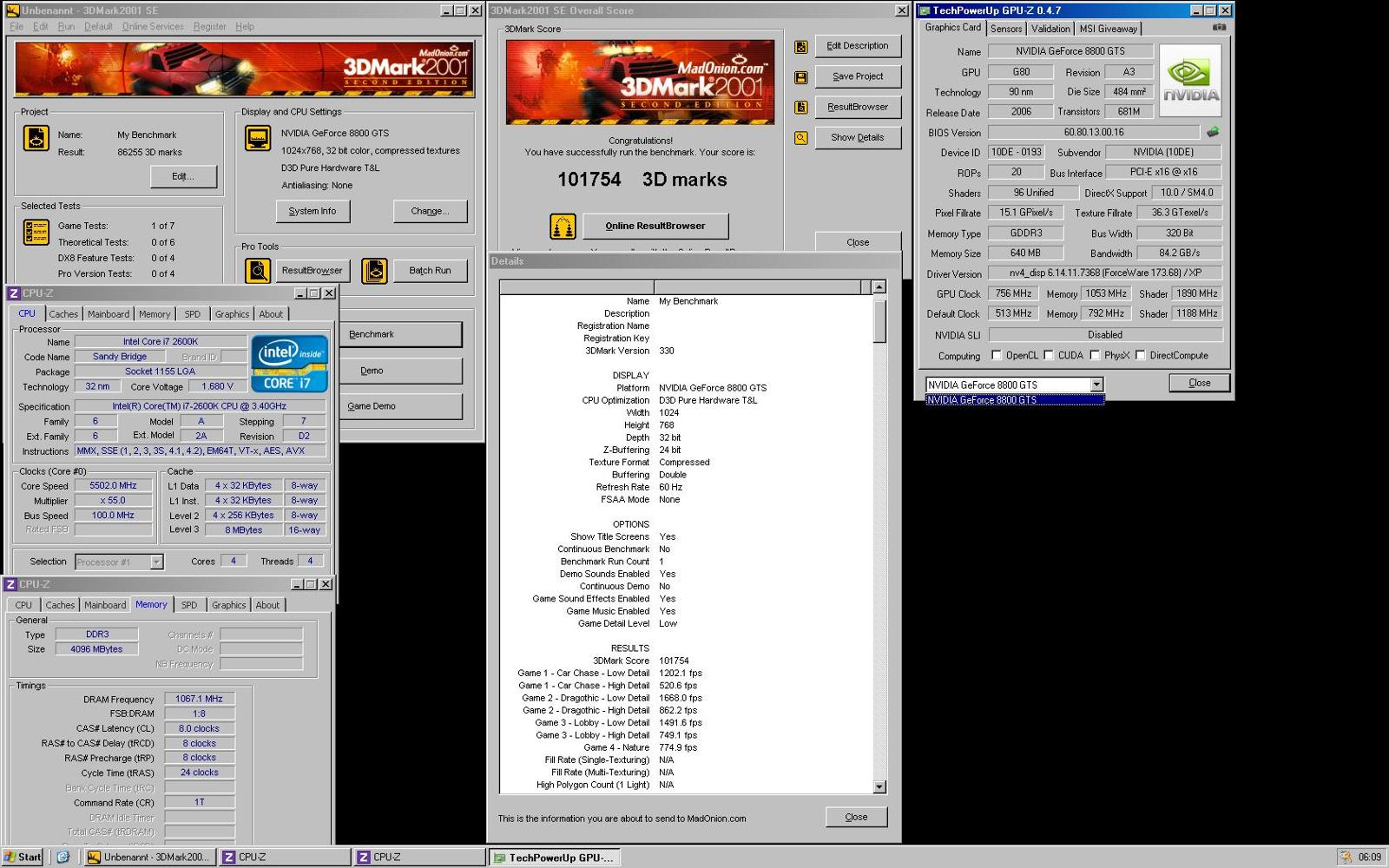Click the Display and CPU Settings monitor icon

258,138
